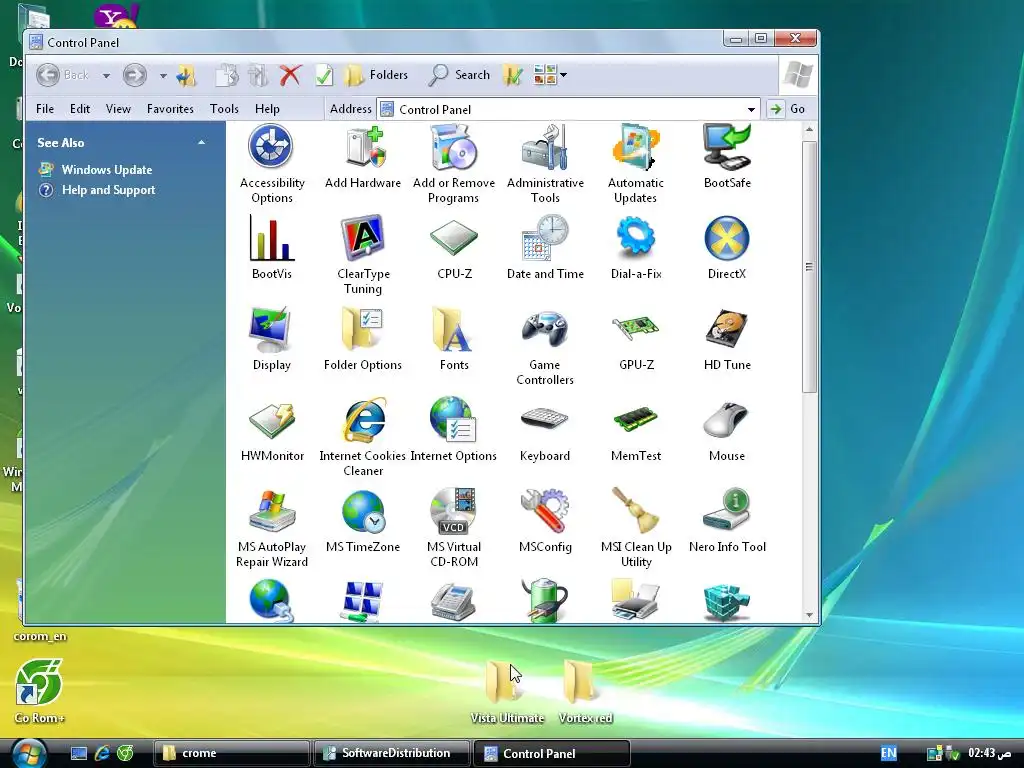Open Folder Options
1024x768 pixels.
coord(363,338)
